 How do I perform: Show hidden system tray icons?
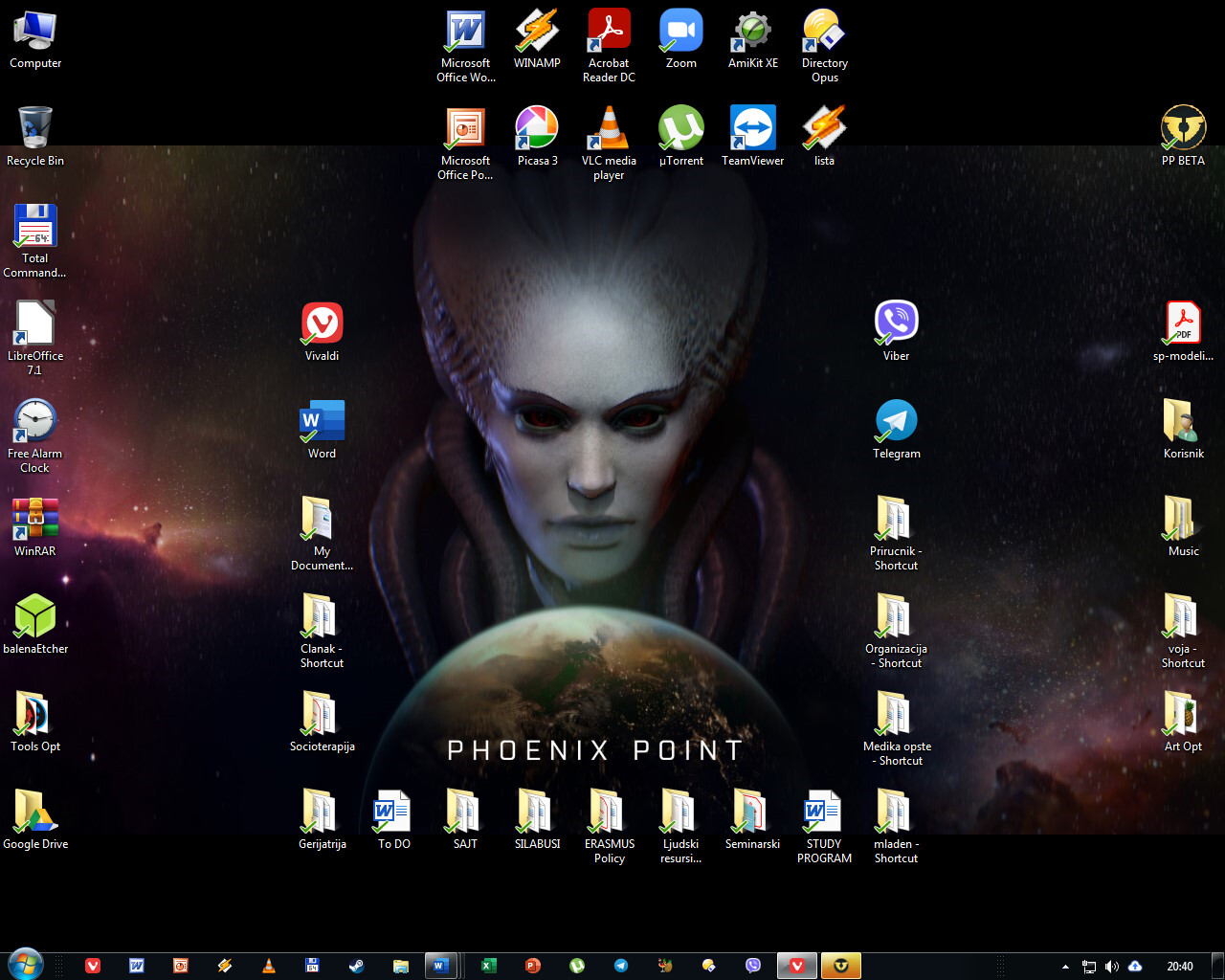point(1065,967)
